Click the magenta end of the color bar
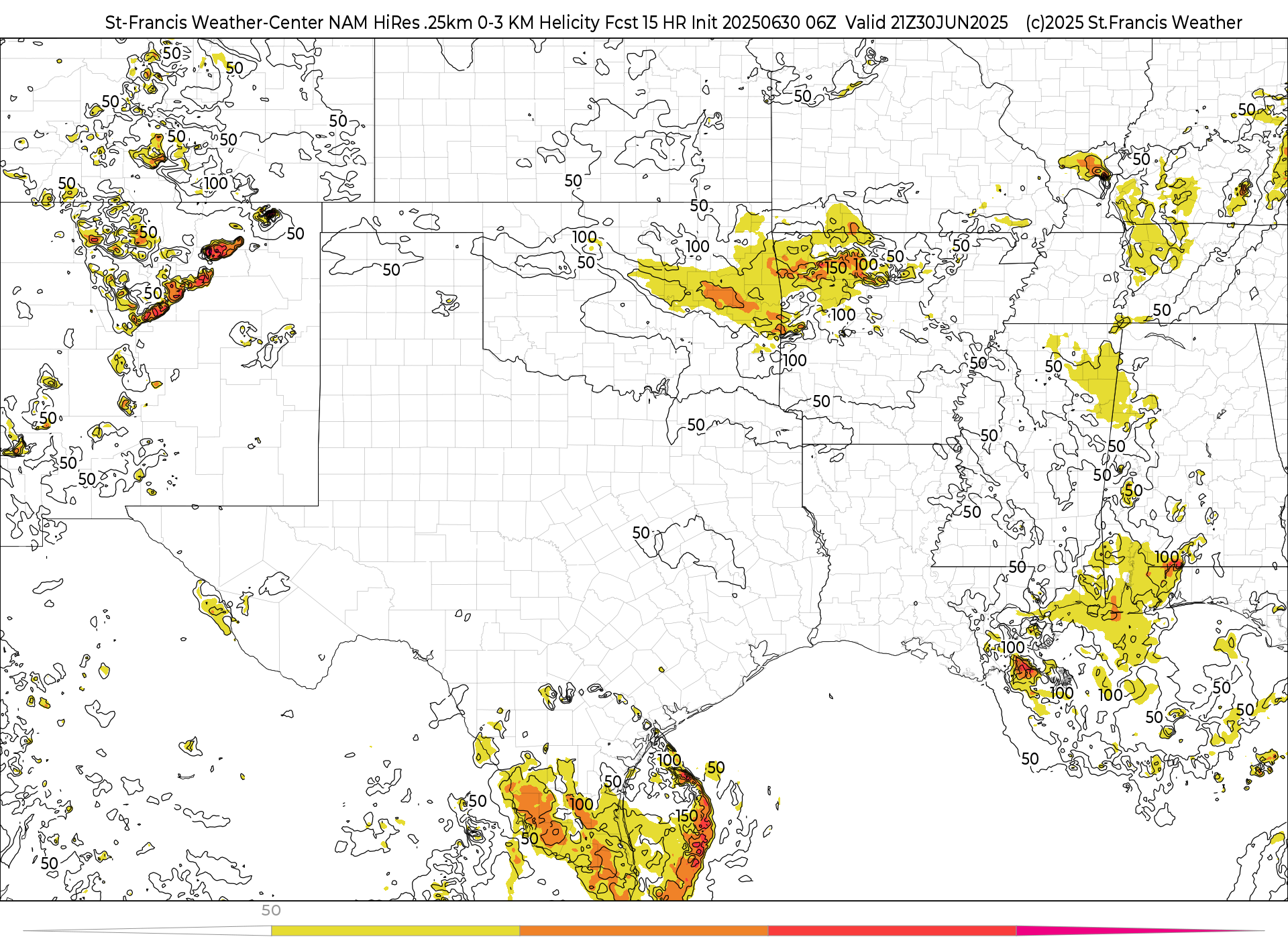This screenshot has width=1288, height=939. pyautogui.click(x=1140, y=930)
